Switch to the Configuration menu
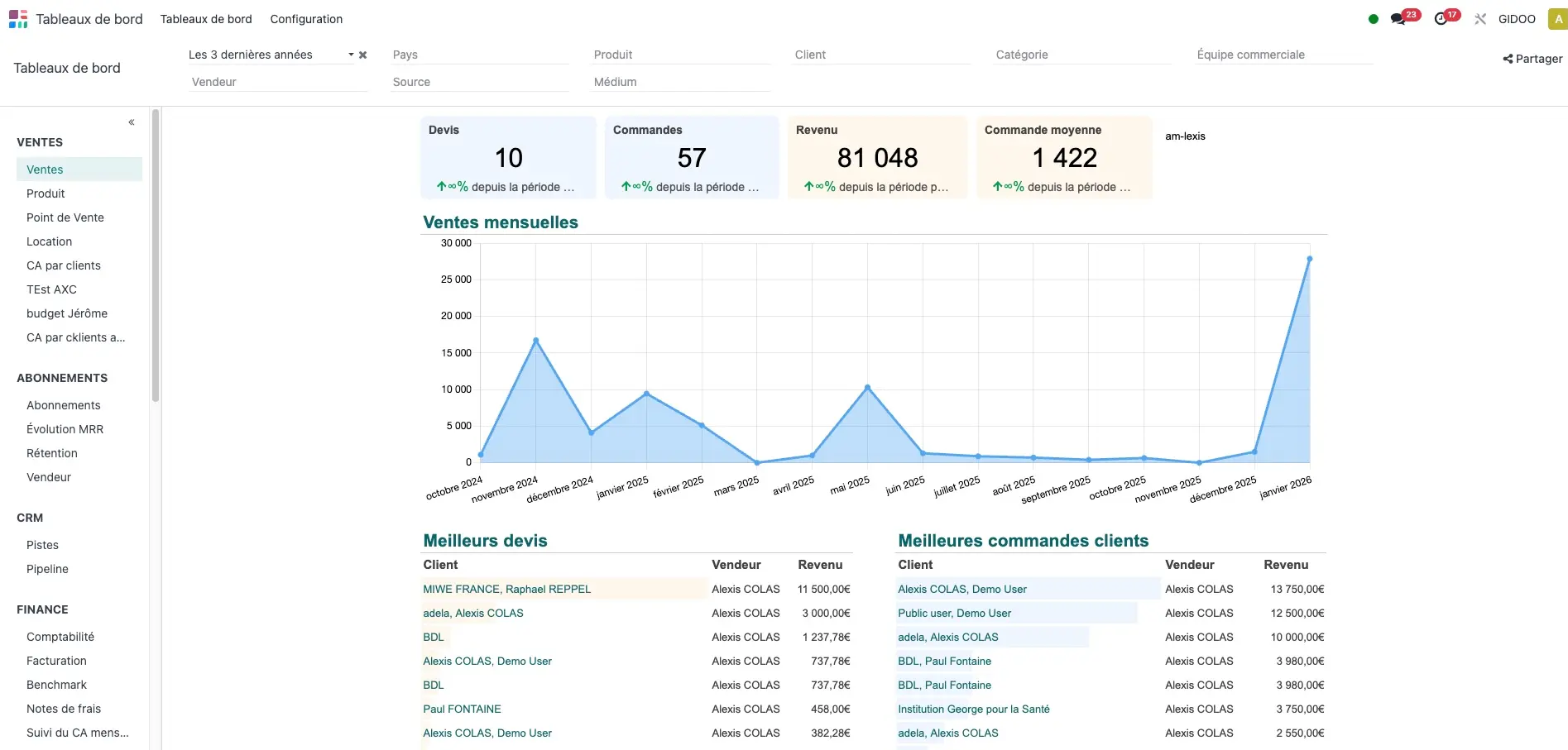This screenshot has height=750, width=1568. click(306, 18)
